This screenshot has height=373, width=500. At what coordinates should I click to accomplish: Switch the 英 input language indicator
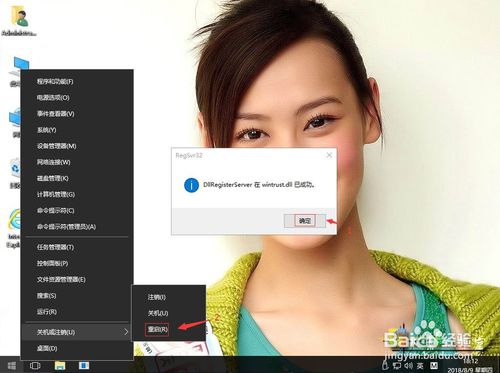coord(420,366)
